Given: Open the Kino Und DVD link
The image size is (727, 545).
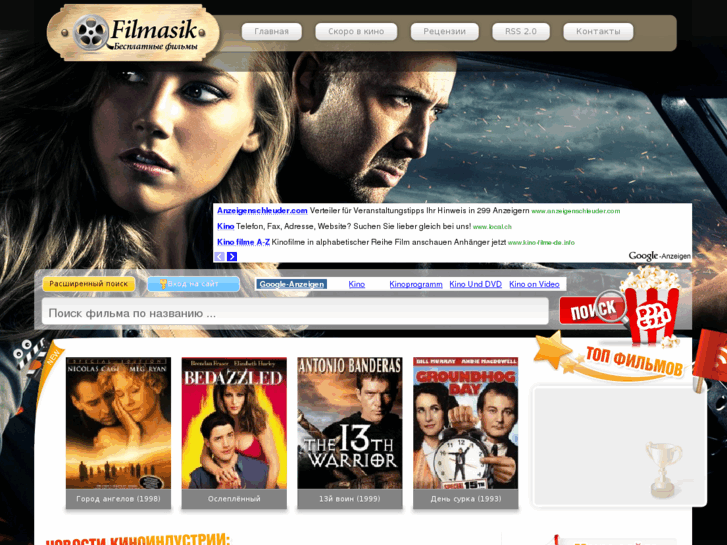Looking at the screenshot, I should pos(475,284).
